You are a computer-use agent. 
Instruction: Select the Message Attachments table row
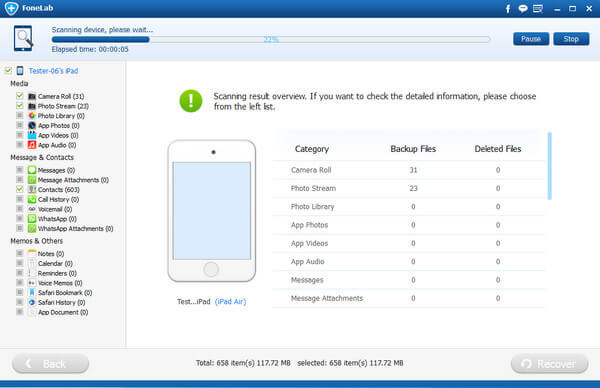click(x=408, y=298)
